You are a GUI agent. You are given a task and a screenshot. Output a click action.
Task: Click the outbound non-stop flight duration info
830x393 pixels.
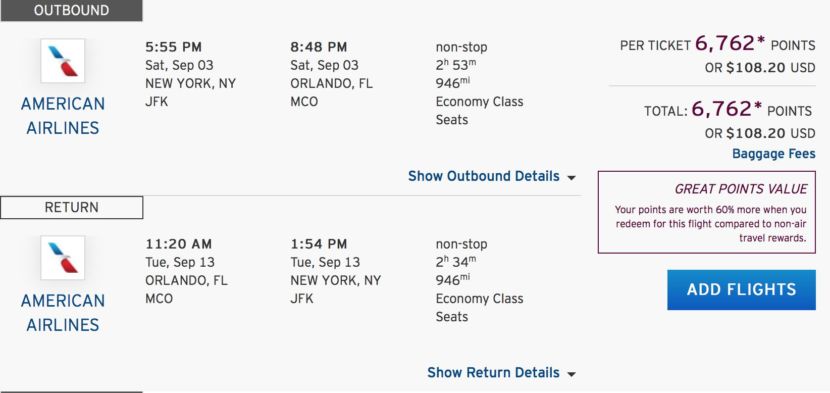tap(456, 65)
